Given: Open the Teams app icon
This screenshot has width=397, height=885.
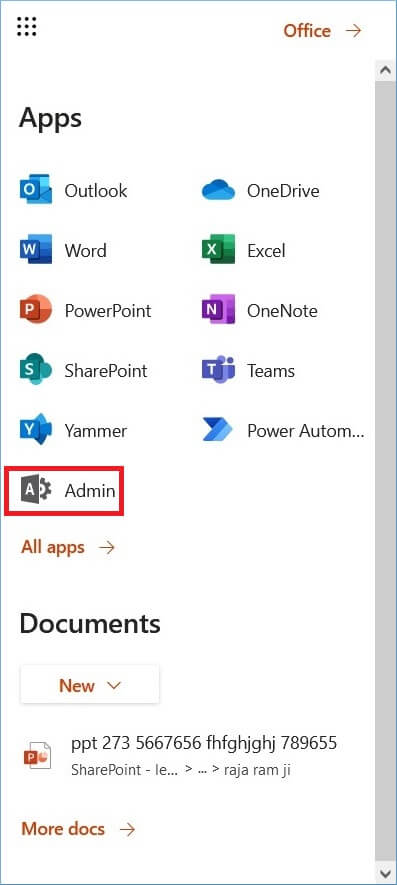Looking at the screenshot, I should [x=218, y=370].
